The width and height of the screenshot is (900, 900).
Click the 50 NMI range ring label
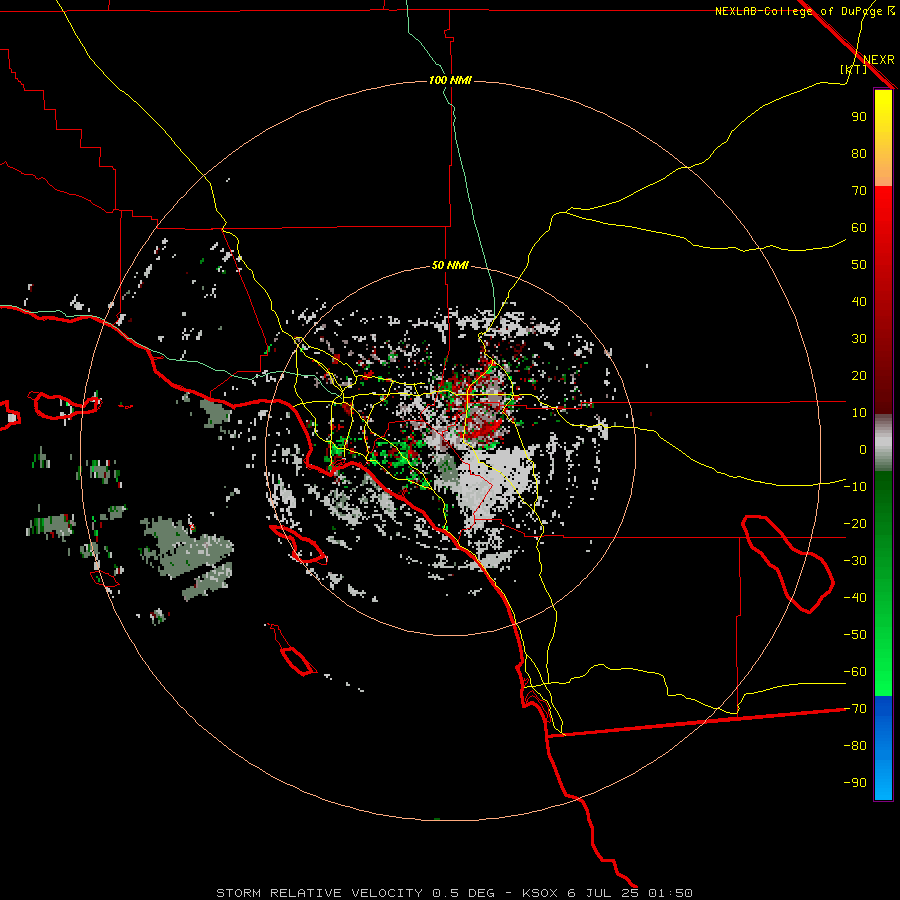(450, 265)
